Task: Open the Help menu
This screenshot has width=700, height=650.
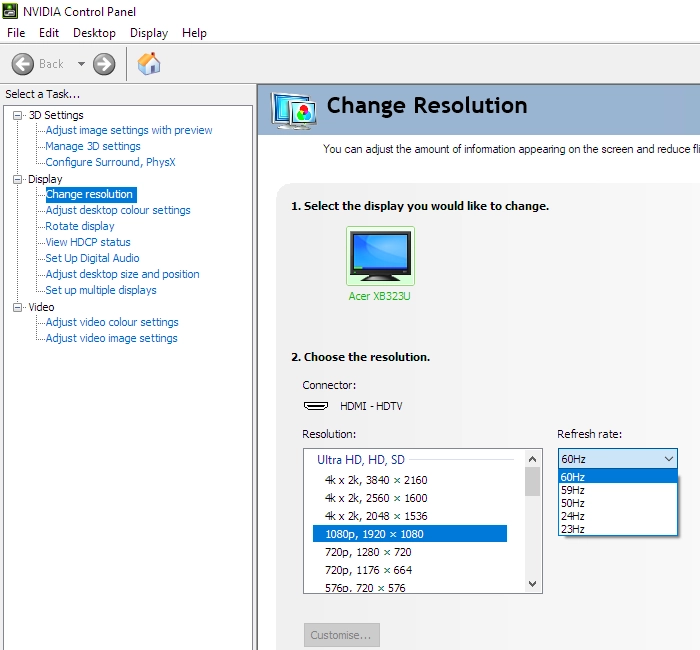Action: (x=194, y=33)
